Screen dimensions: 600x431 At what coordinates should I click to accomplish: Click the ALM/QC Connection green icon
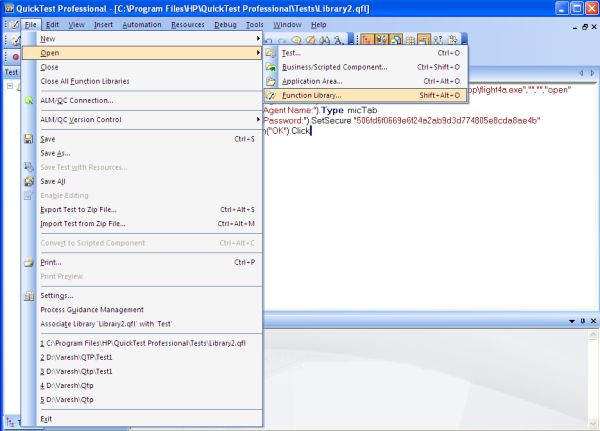click(x=29, y=100)
